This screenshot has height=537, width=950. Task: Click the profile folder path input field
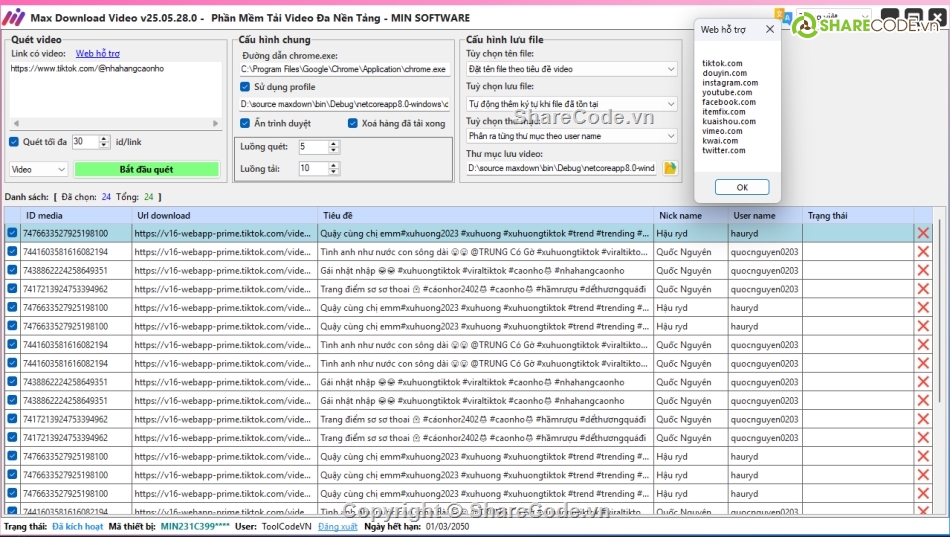[344, 104]
